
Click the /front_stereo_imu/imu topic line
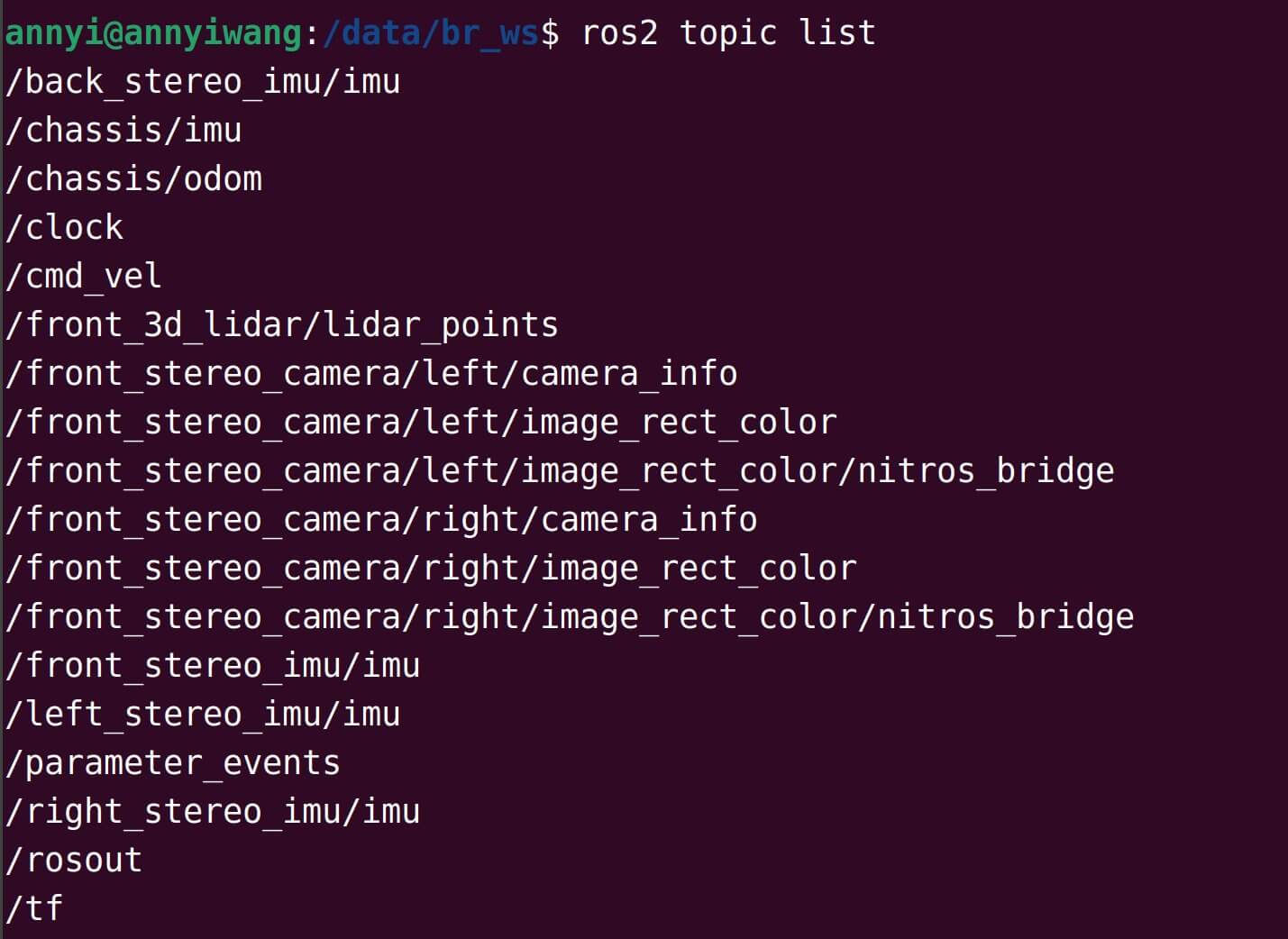(213, 666)
